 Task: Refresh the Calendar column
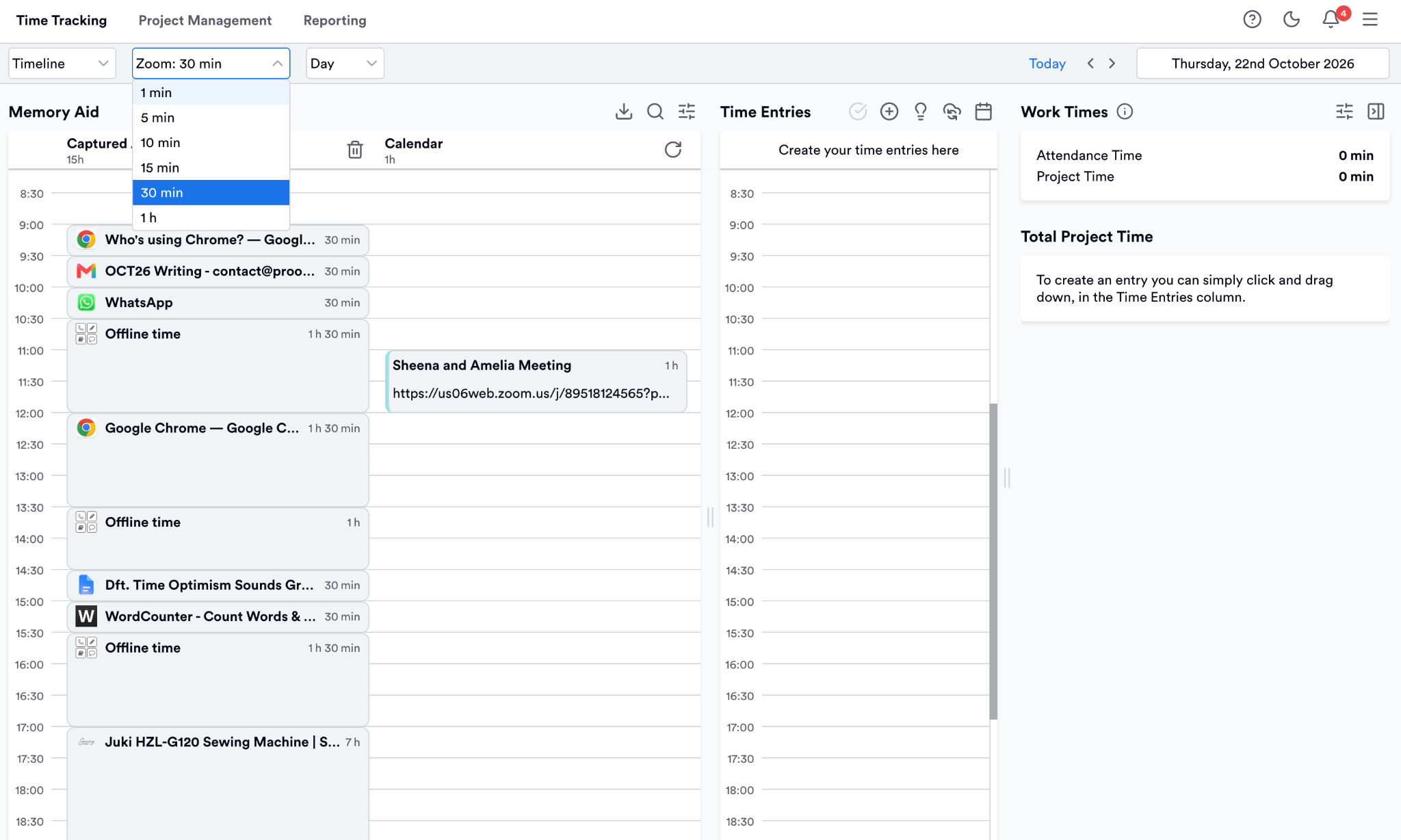(x=672, y=150)
